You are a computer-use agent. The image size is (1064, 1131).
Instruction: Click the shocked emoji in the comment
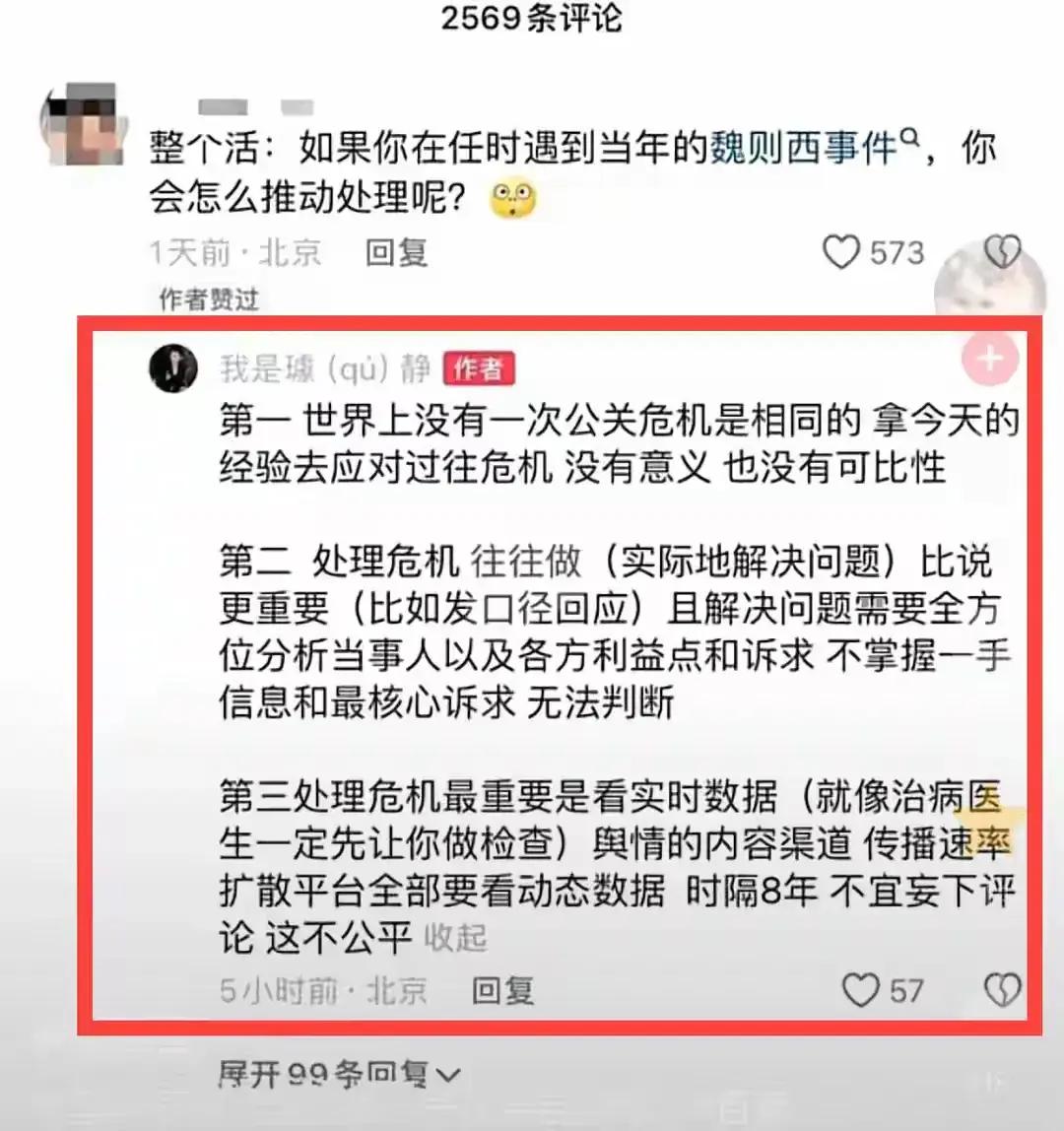513,199
